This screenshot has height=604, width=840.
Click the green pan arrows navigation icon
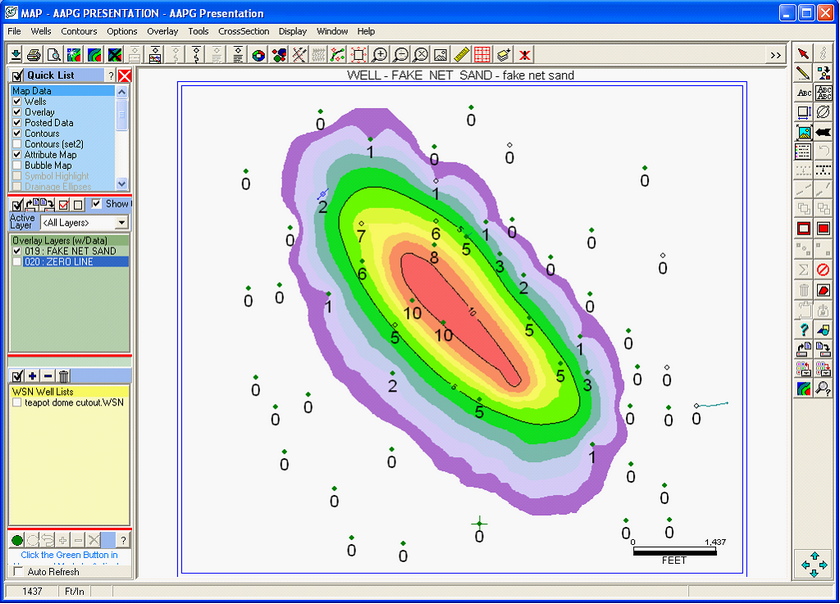[x=812, y=565]
